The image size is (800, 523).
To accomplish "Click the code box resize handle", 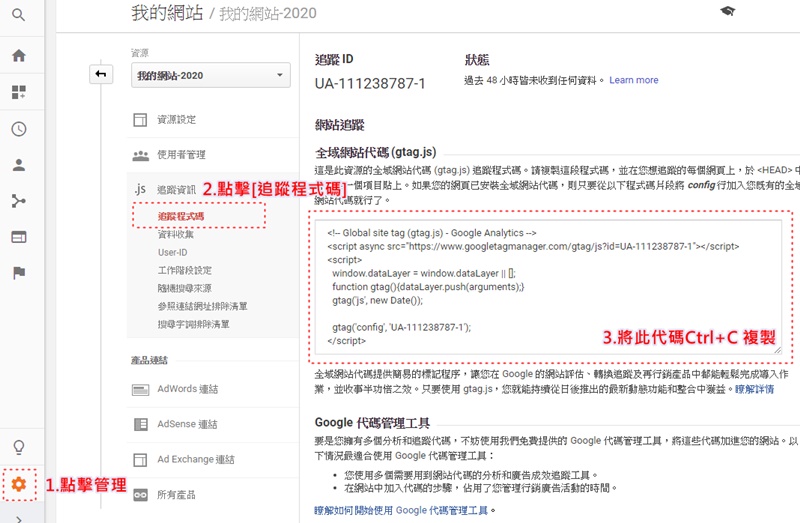I will click(x=777, y=350).
